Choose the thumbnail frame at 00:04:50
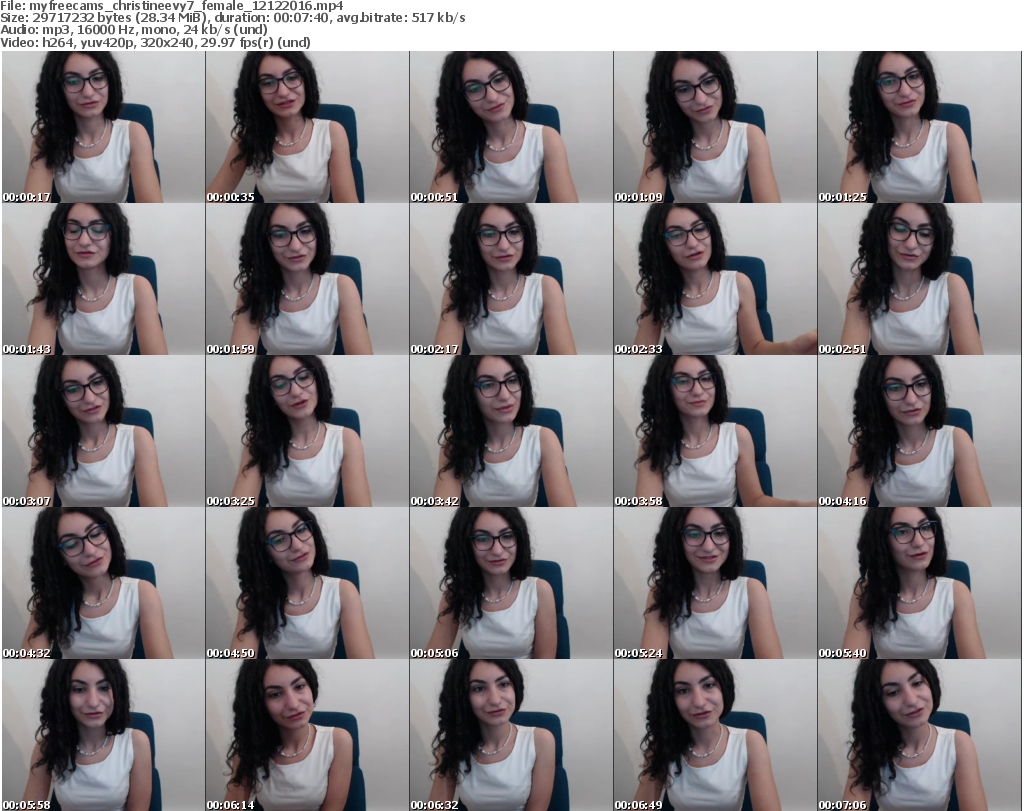Image resolution: width=1024 pixels, height=811 pixels. coord(307,583)
